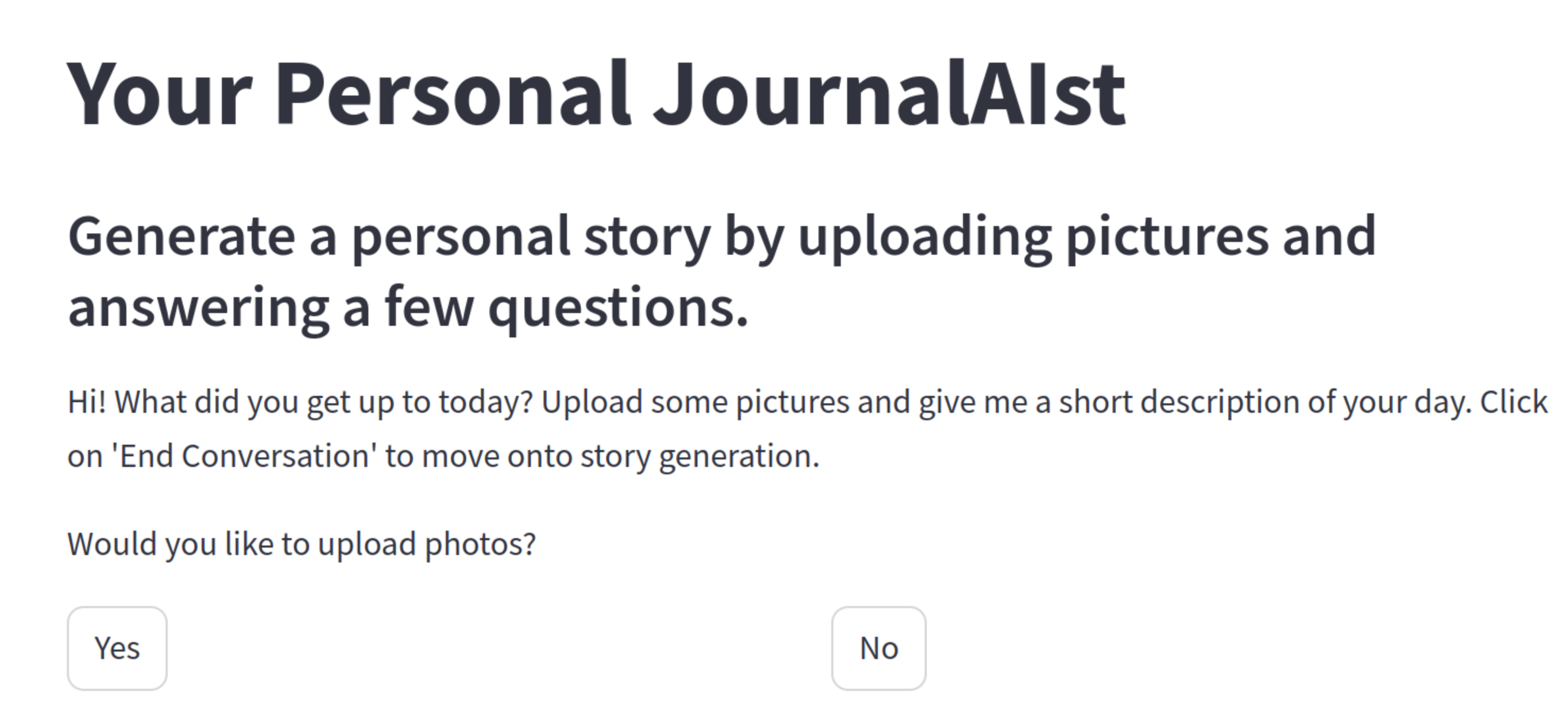1568x710 pixels.
Task: Click the word 'Would' in the upload question
Action: coord(112,544)
